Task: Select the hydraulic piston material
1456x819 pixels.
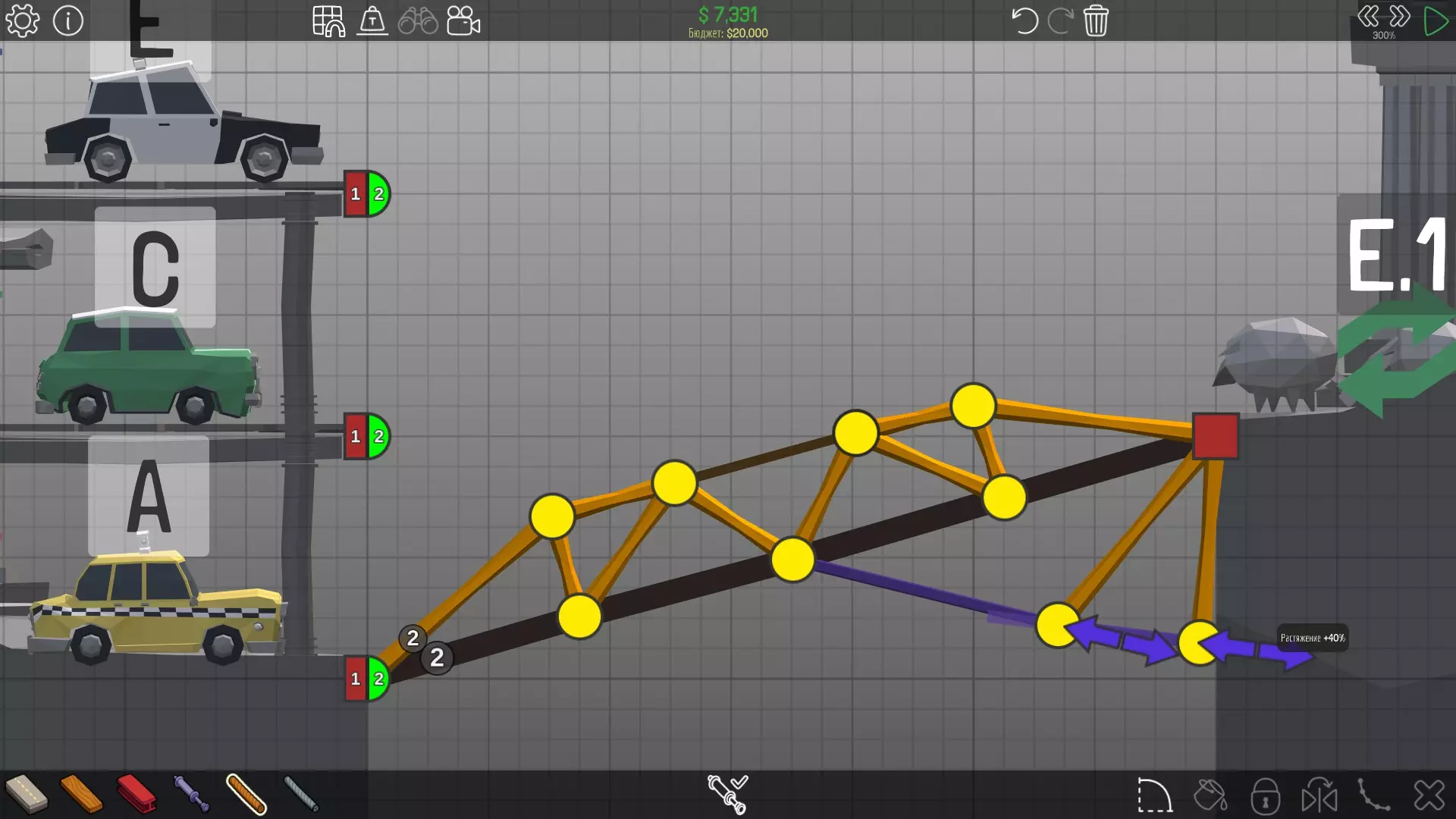Action: pos(191,793)
